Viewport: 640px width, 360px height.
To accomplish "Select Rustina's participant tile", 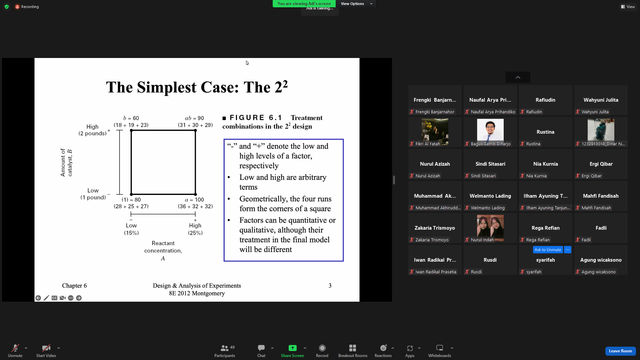I will [x=546, y=132].
